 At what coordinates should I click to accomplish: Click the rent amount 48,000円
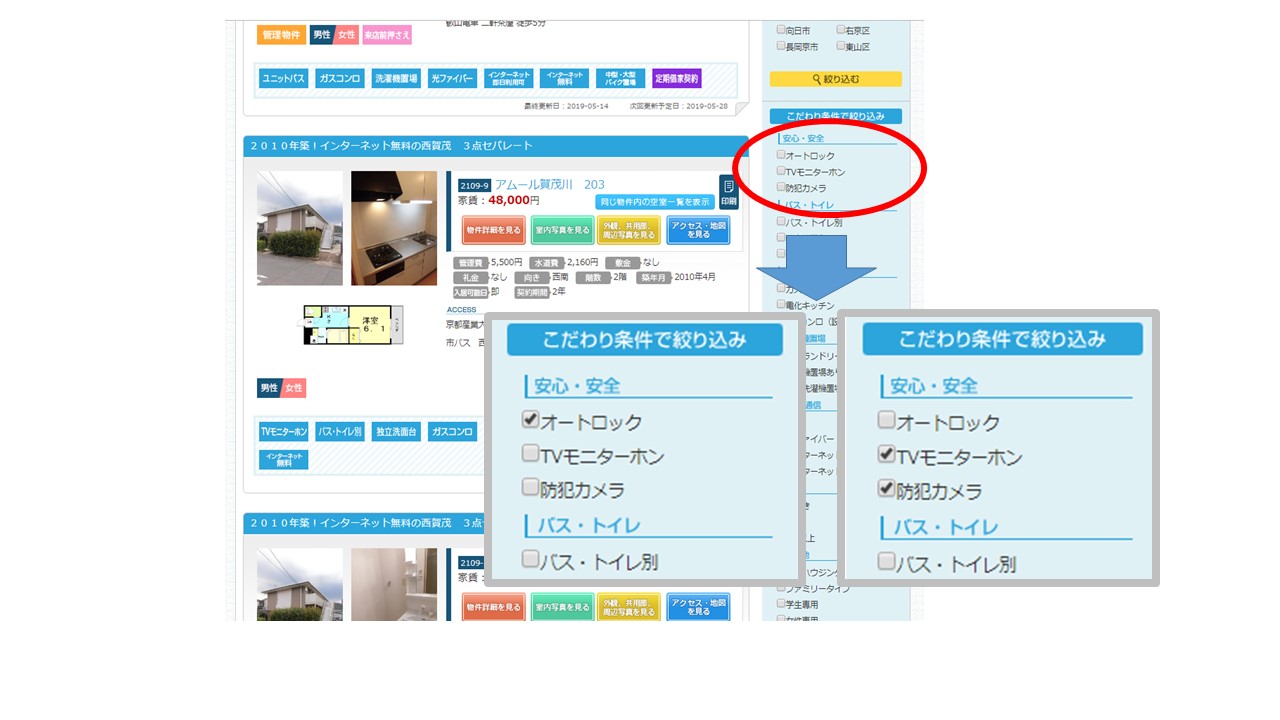(514, 200)
